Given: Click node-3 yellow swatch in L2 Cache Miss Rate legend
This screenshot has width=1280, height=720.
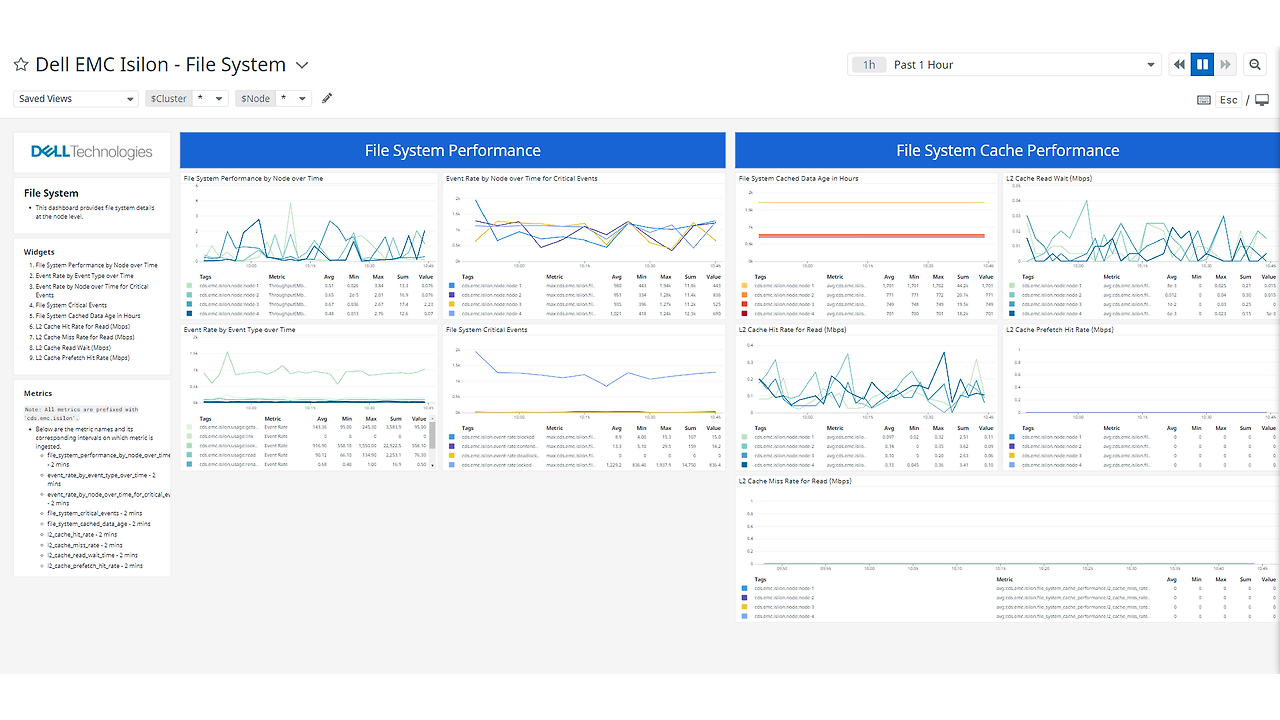Looking at the screenshot, I should pos(744,607).
